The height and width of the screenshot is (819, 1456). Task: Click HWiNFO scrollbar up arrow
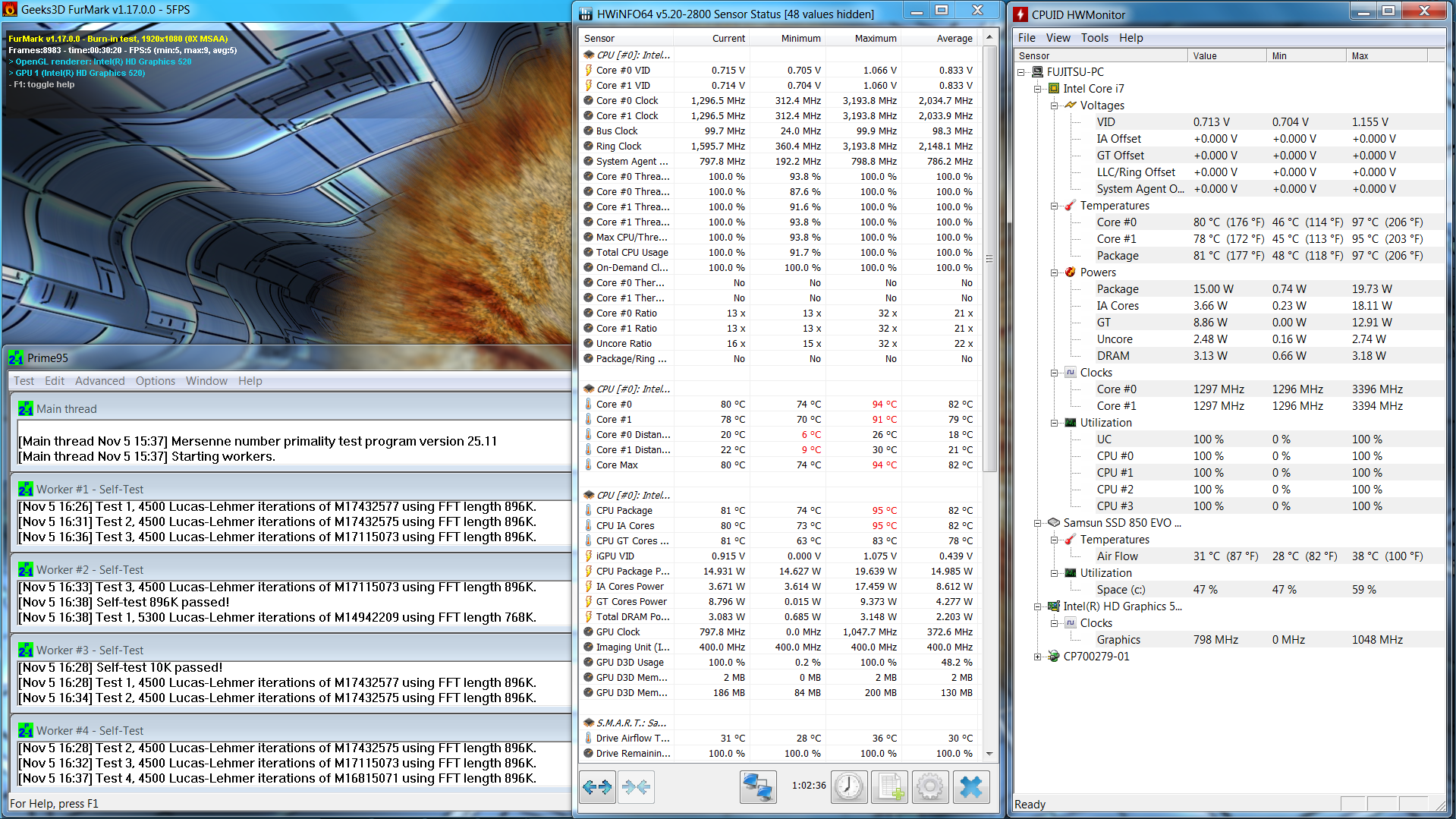(x=989, y=37)
